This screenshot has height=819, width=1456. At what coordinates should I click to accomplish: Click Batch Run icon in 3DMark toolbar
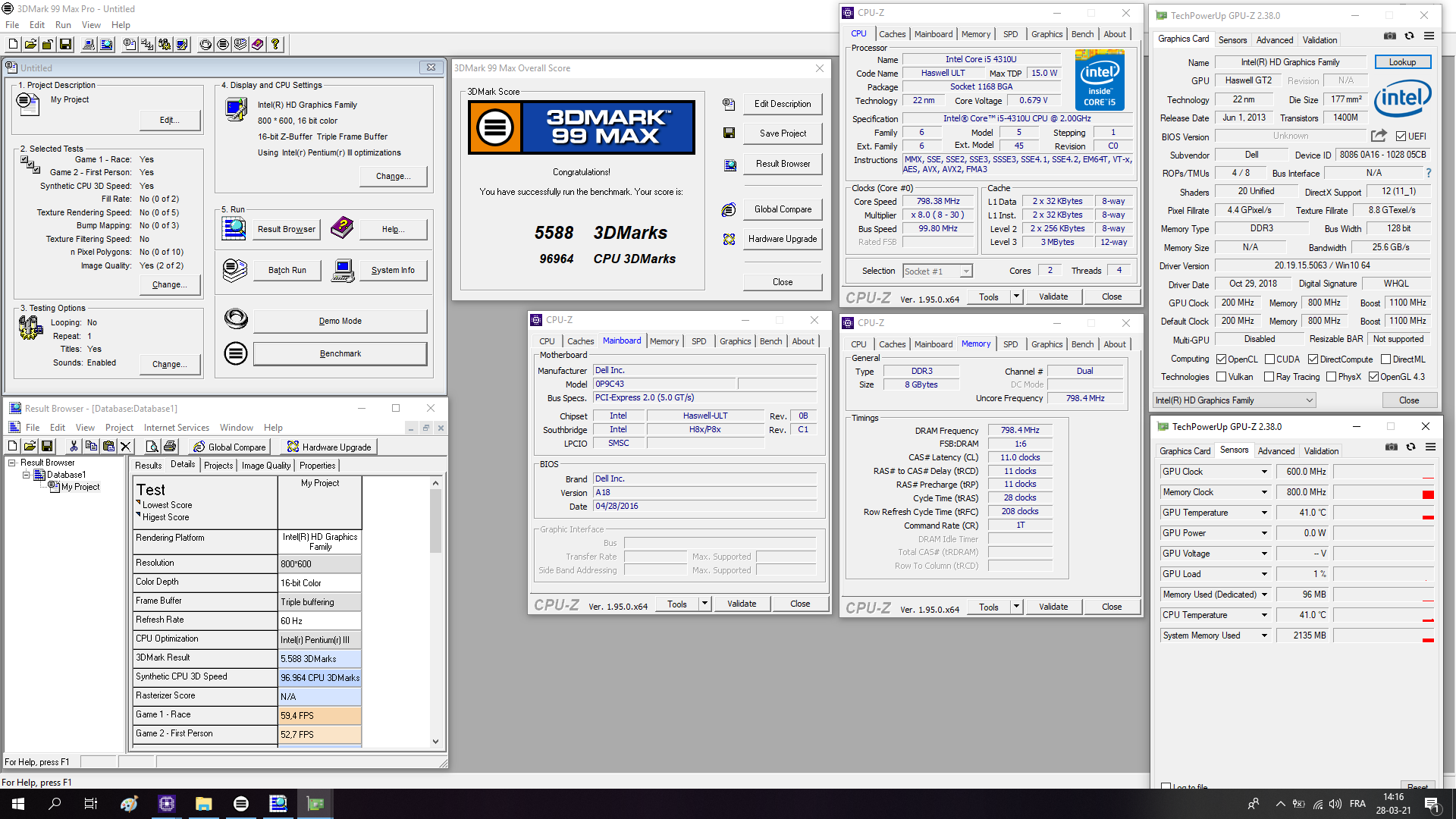click(x=240, y=44)
